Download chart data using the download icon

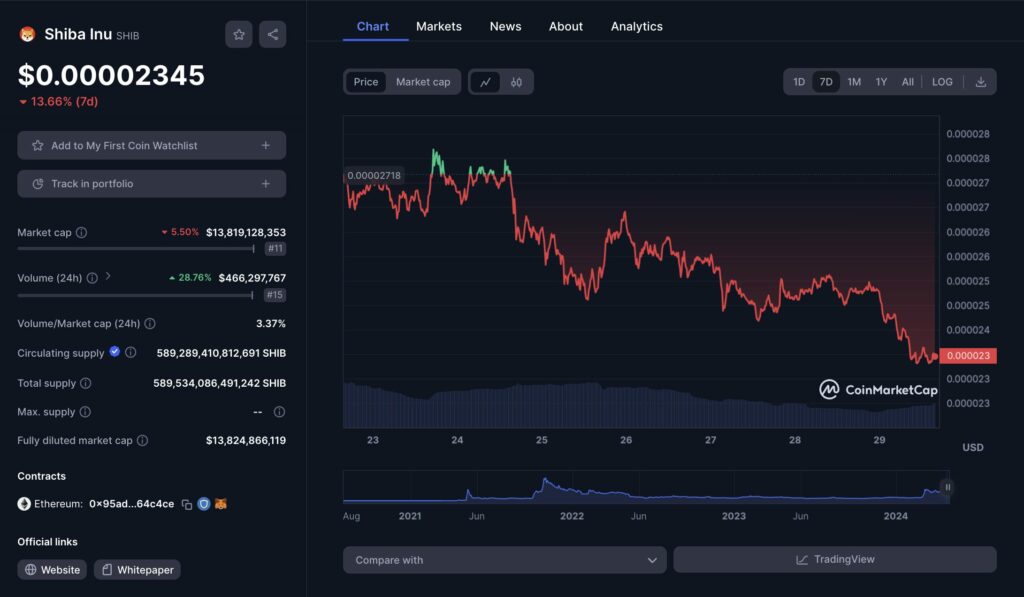[x=981, y=82]
